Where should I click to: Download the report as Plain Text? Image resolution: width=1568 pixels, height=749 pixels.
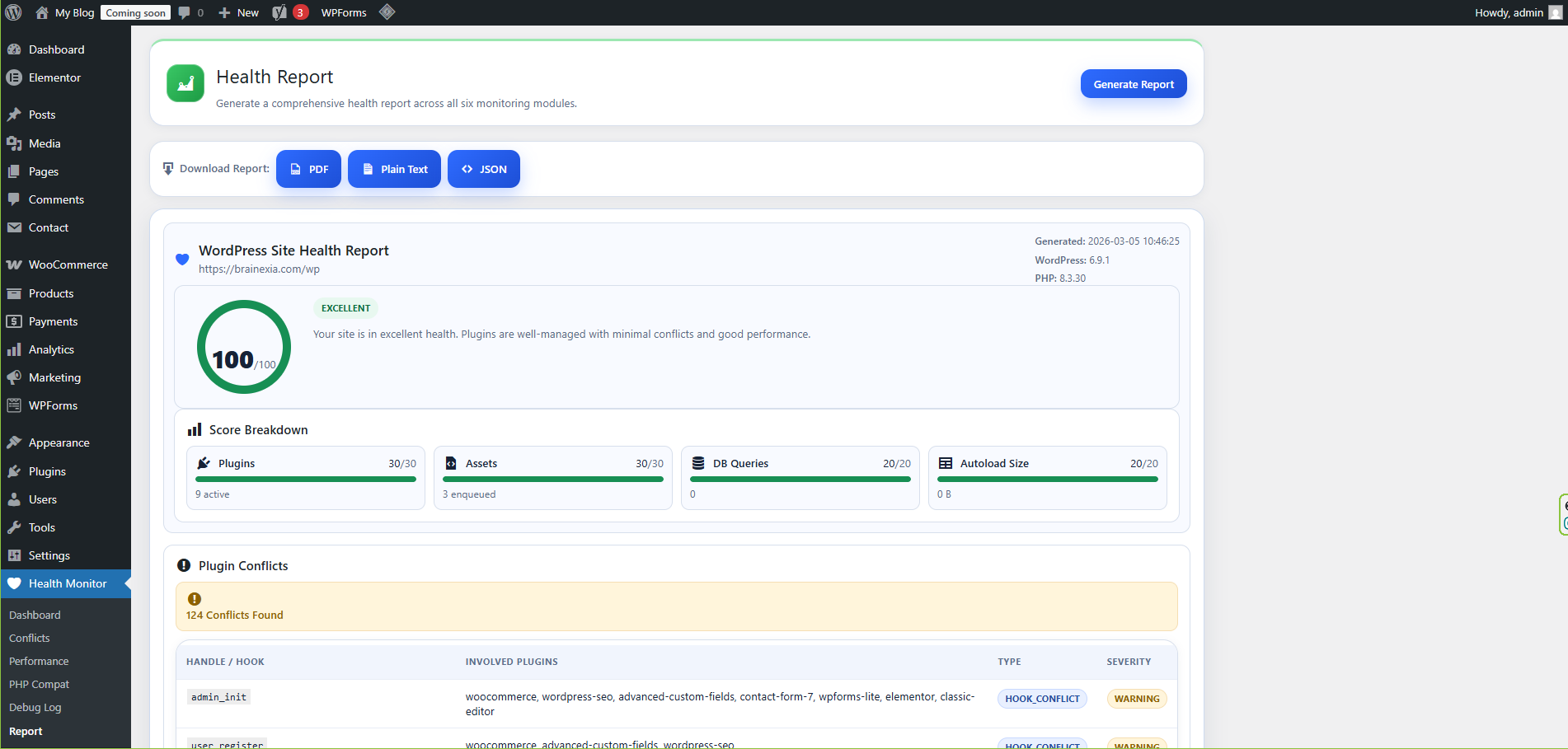coord(394,169)
